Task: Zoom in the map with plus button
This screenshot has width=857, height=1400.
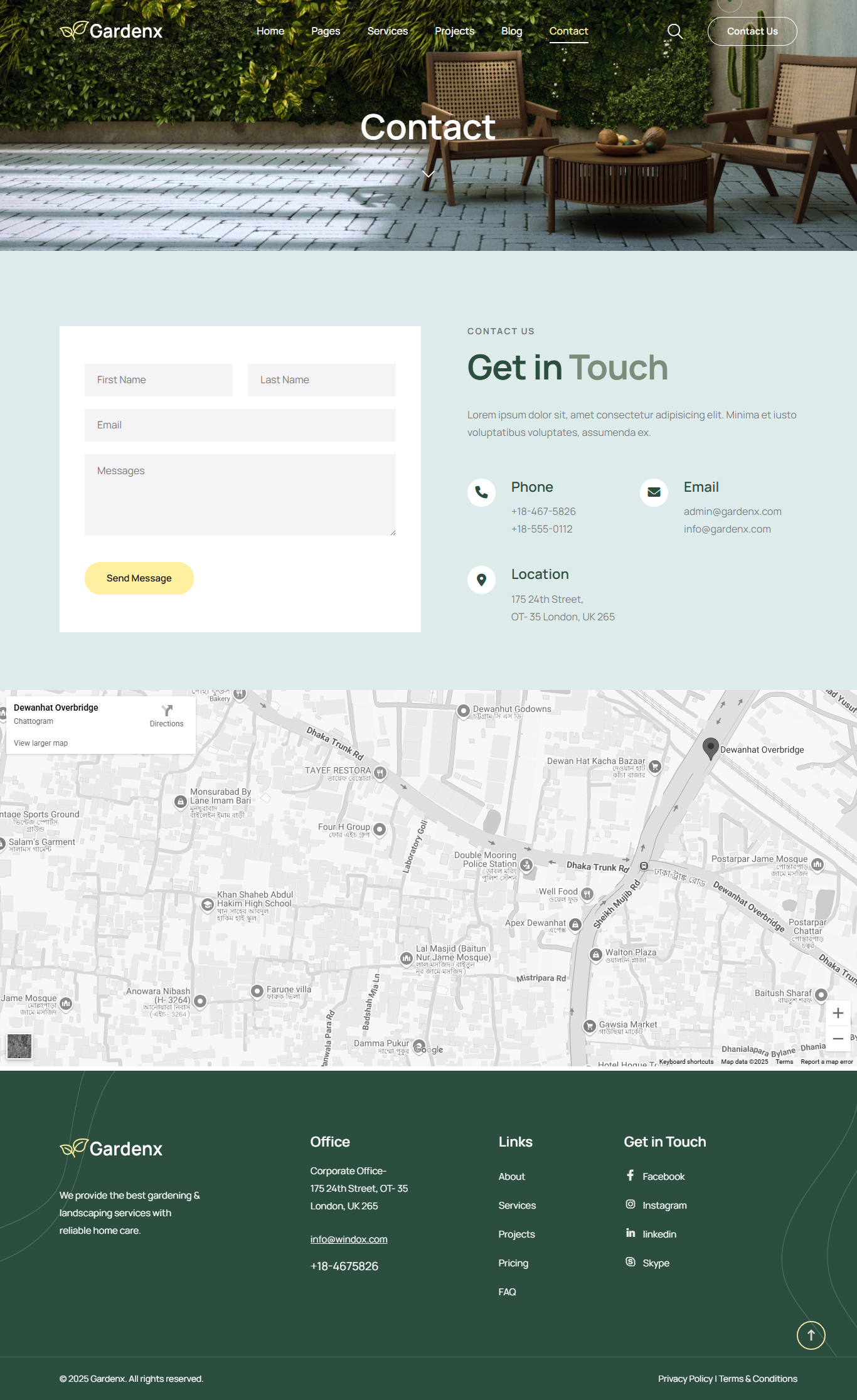Action: 838,1013
